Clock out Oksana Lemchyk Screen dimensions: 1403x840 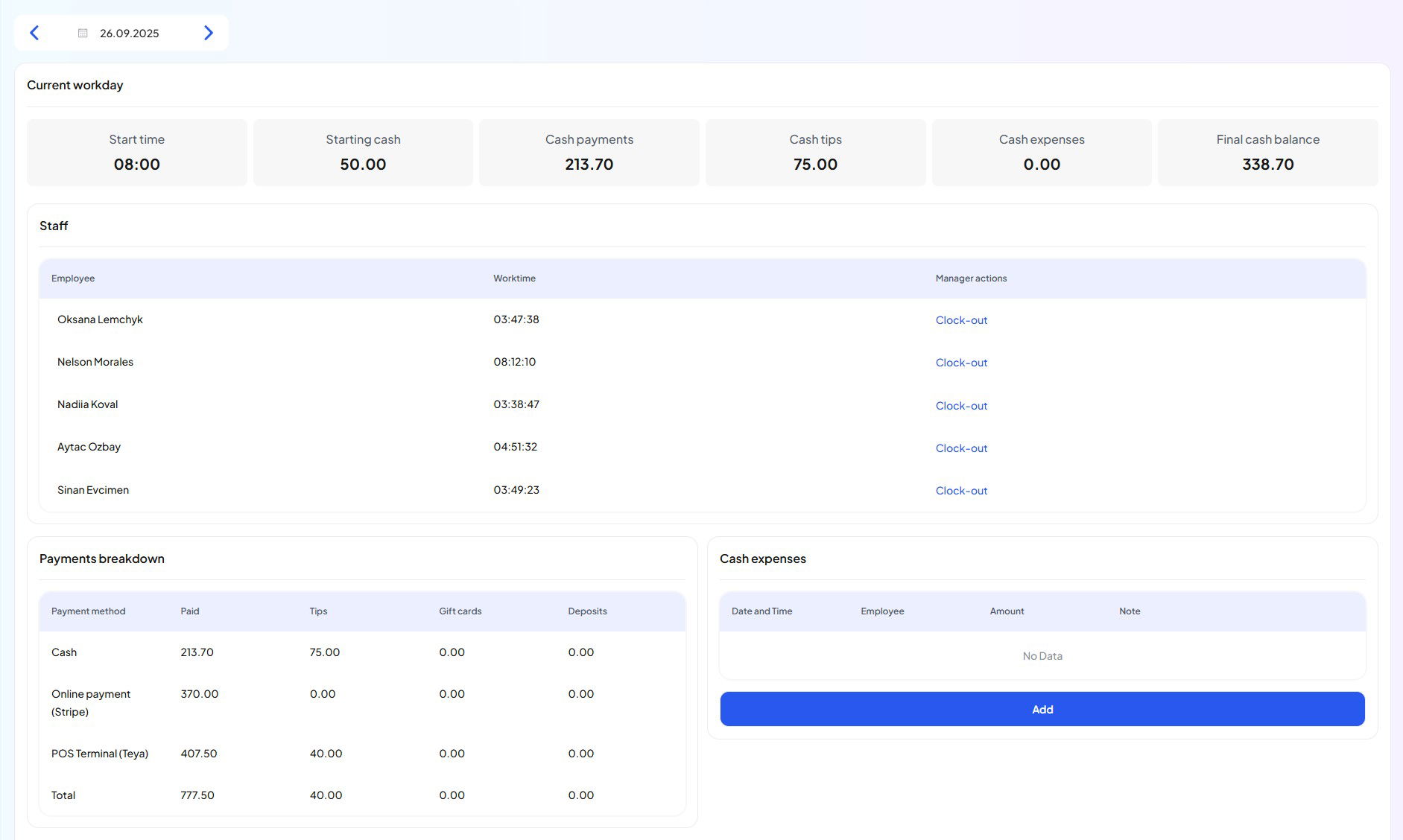tap(961, 320)
